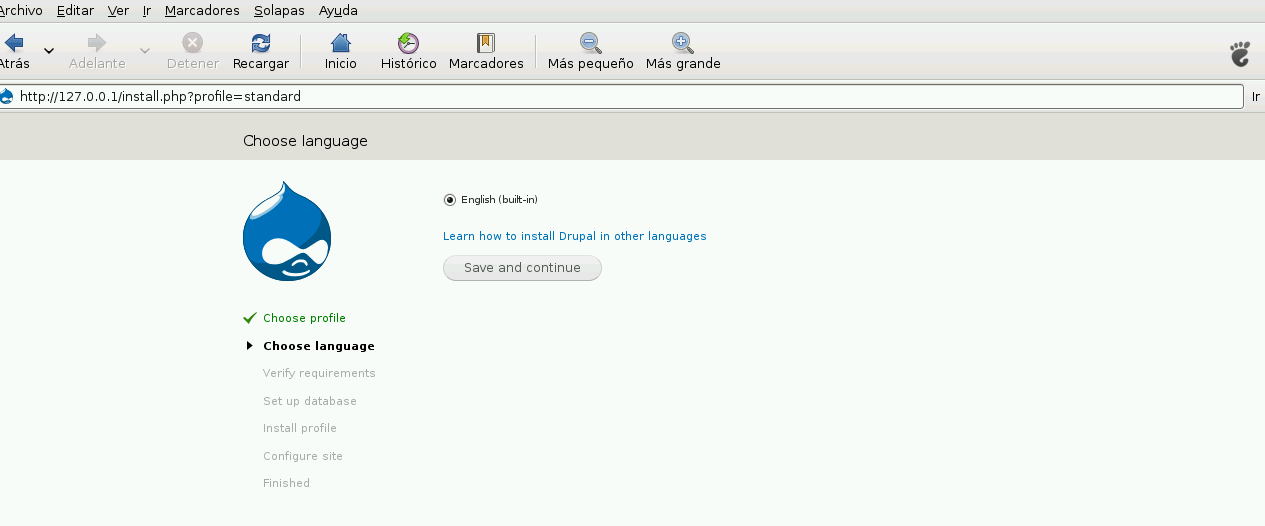This screenshot has width=1265, height=526.
Task: Click the Finished step
Action: point(286,483)
